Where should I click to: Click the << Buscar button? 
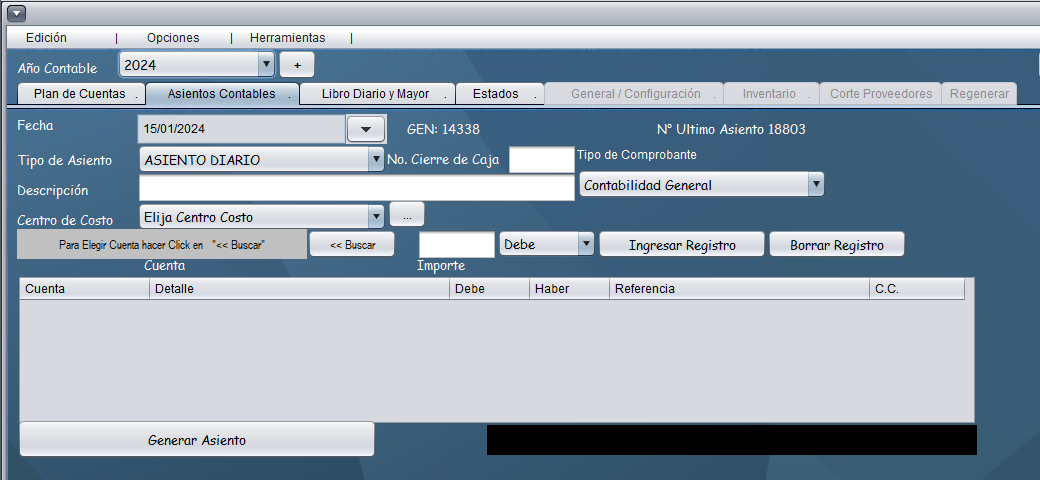(x=352, y=244)
